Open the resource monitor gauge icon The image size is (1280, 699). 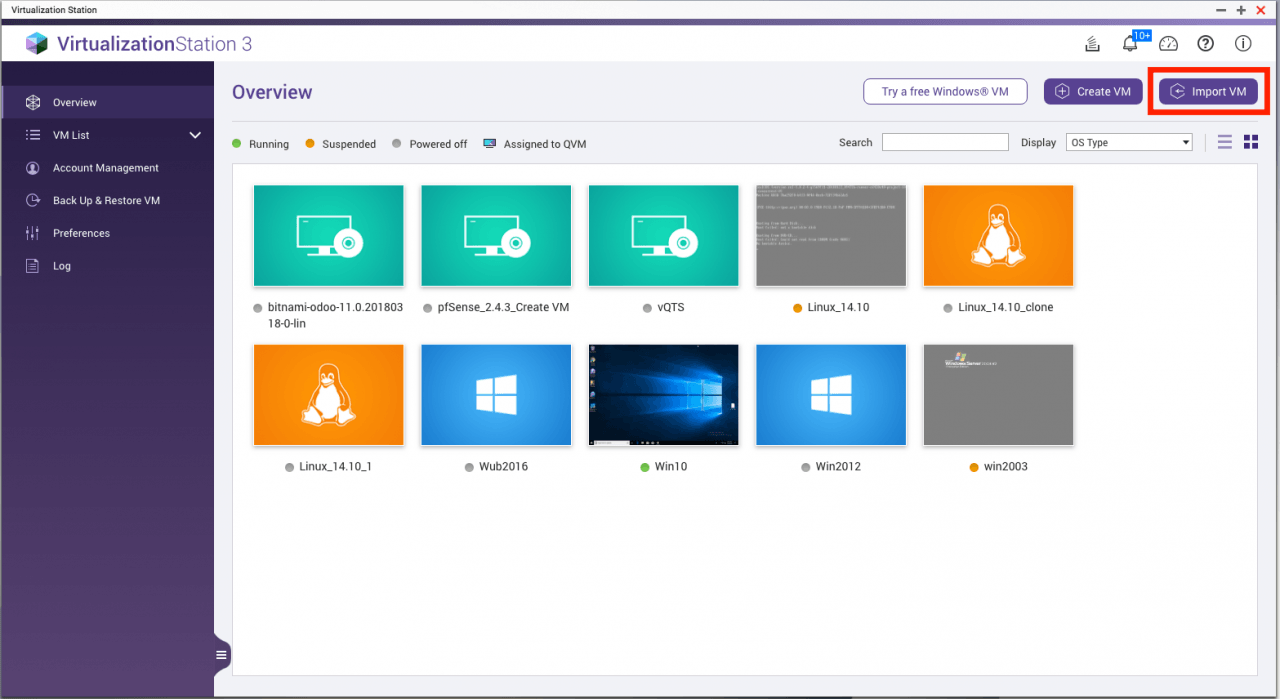click(1169, 44)
